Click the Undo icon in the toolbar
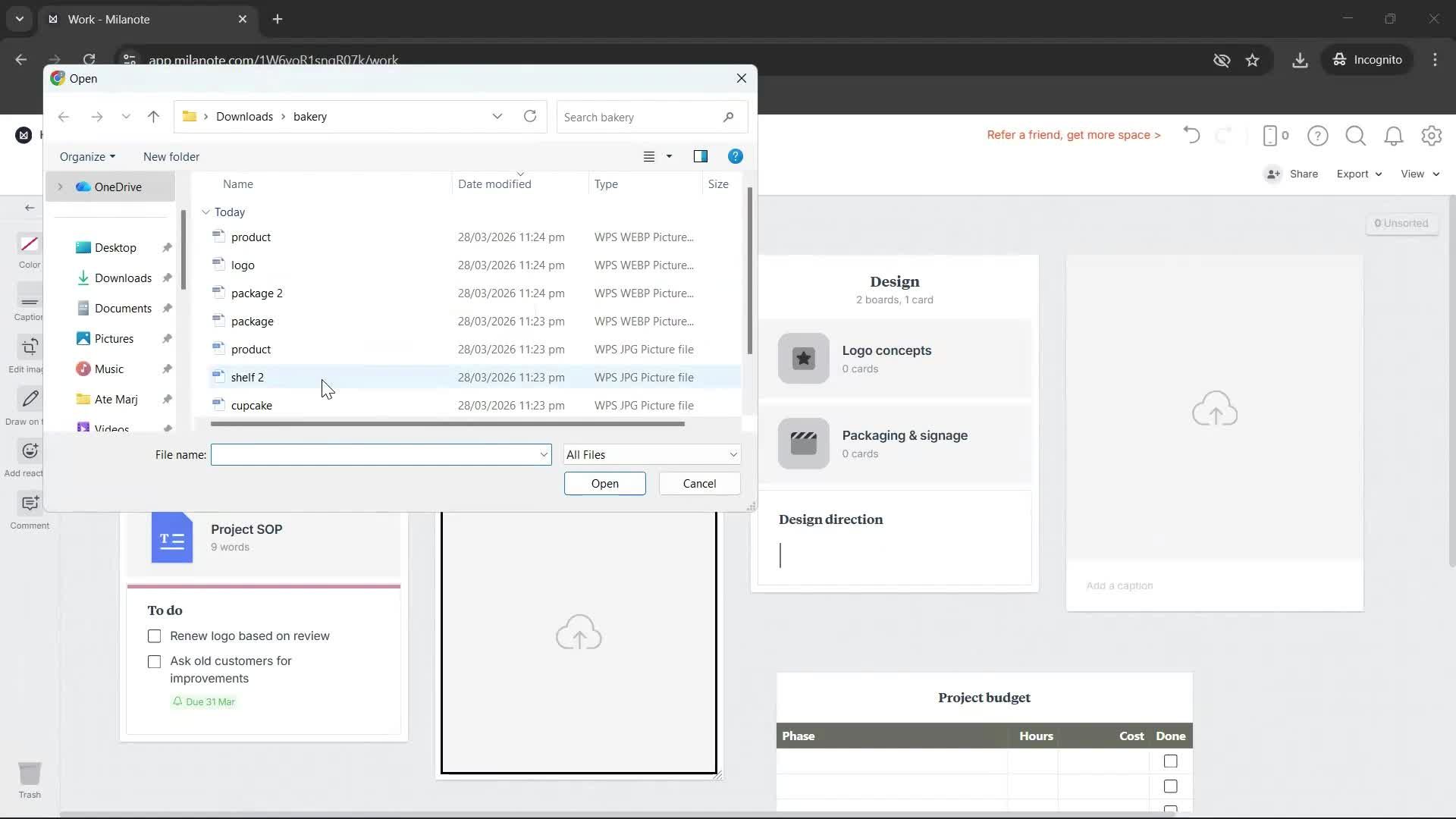Image resolution: width=1456 pixels, height=819 pixels. pyautogui.click(x=1191, y=135)
